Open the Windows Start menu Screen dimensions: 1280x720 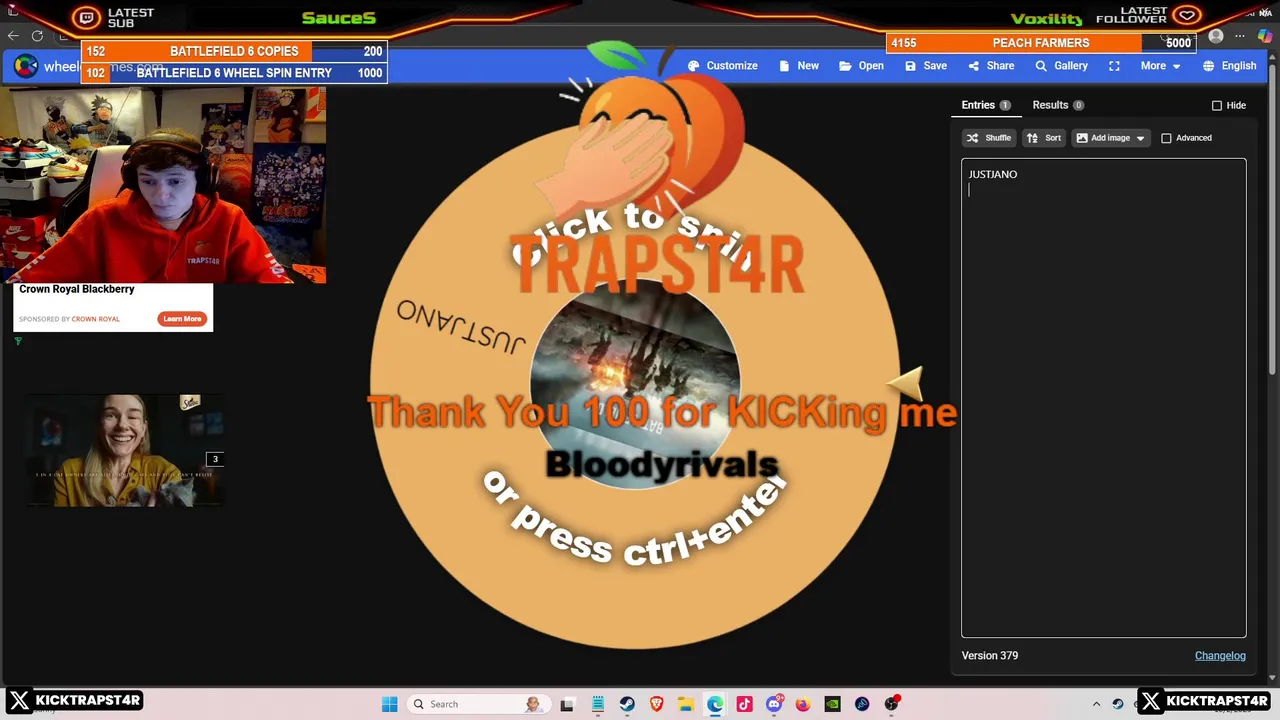click(x=389, y=704)
